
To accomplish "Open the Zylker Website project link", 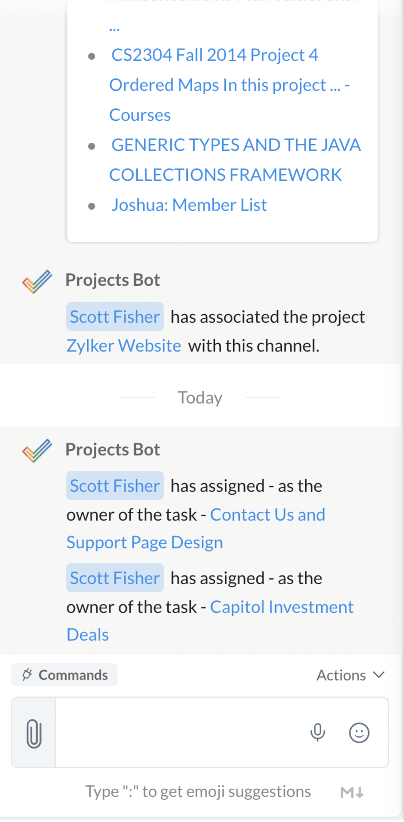I will click(124, 346).
